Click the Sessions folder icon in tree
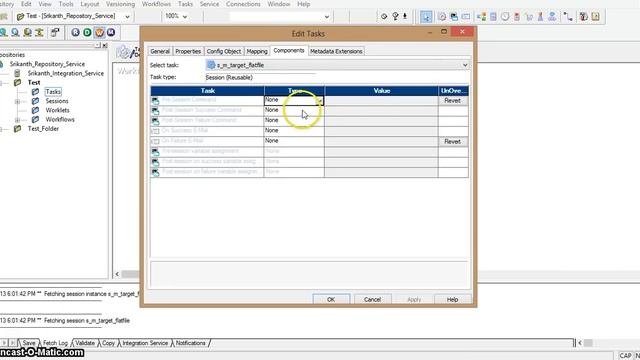The image size is (640, 360). [x=36, y=101]
